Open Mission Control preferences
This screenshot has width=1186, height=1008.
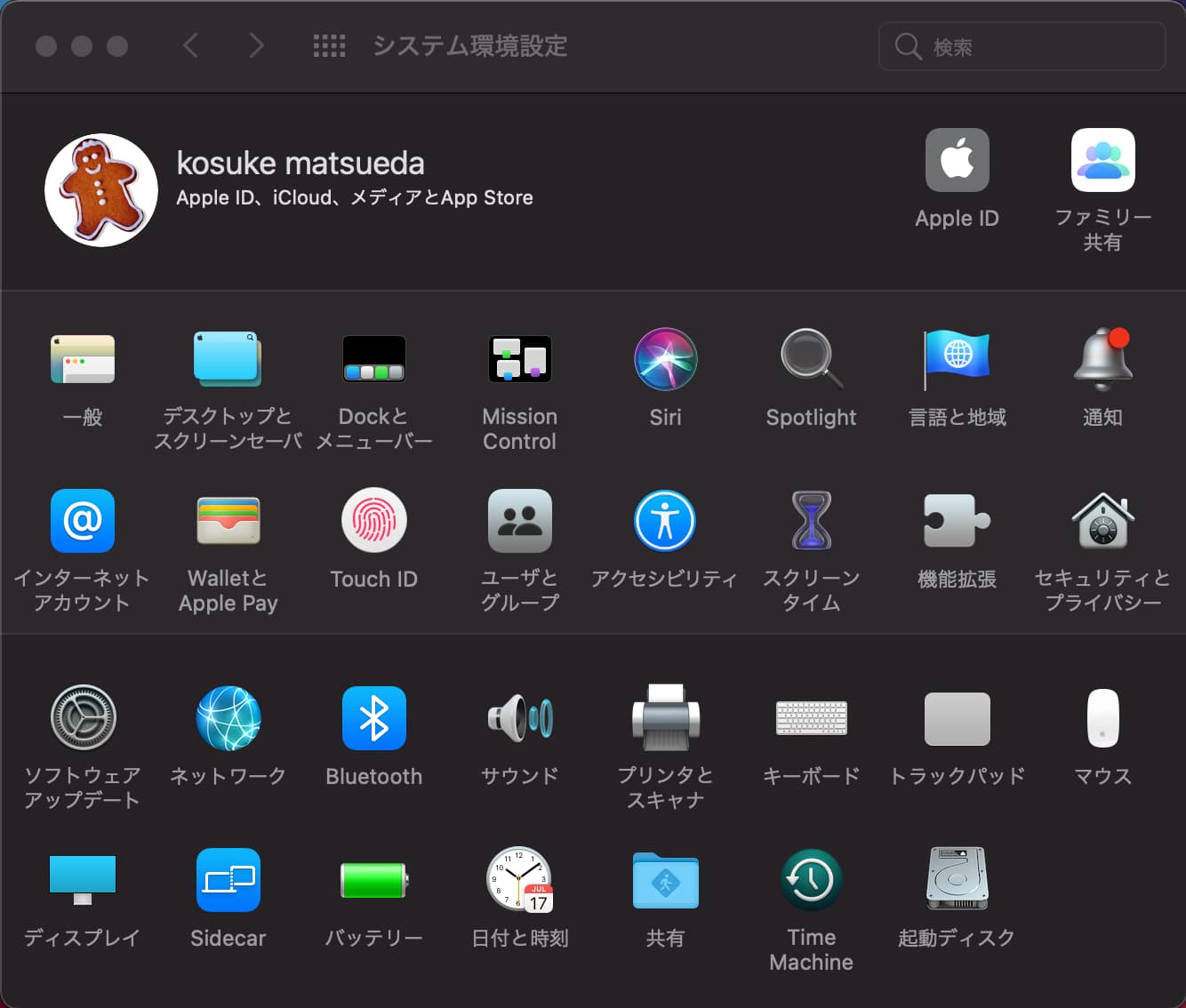(x=520, y=359)
